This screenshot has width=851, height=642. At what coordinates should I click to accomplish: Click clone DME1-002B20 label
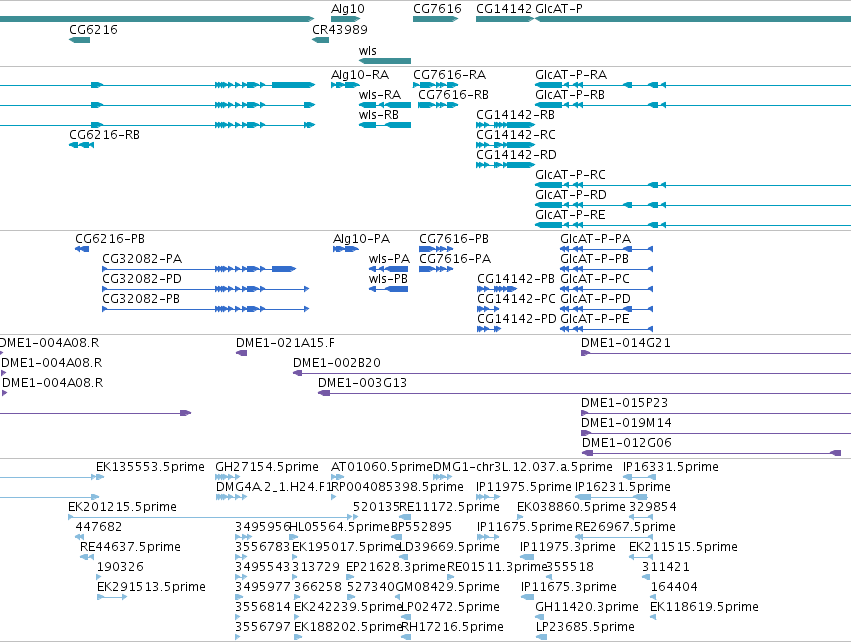click(337, 363)
